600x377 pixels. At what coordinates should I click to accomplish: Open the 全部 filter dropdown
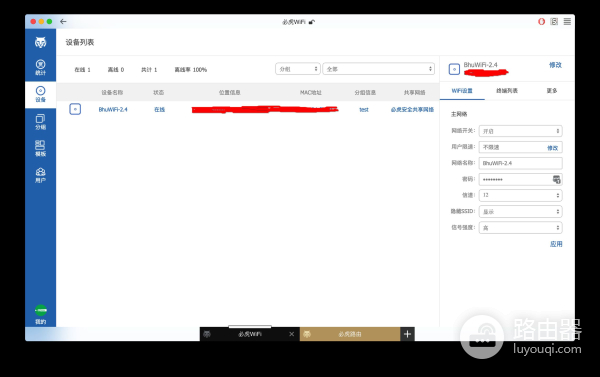click(378, 69)
